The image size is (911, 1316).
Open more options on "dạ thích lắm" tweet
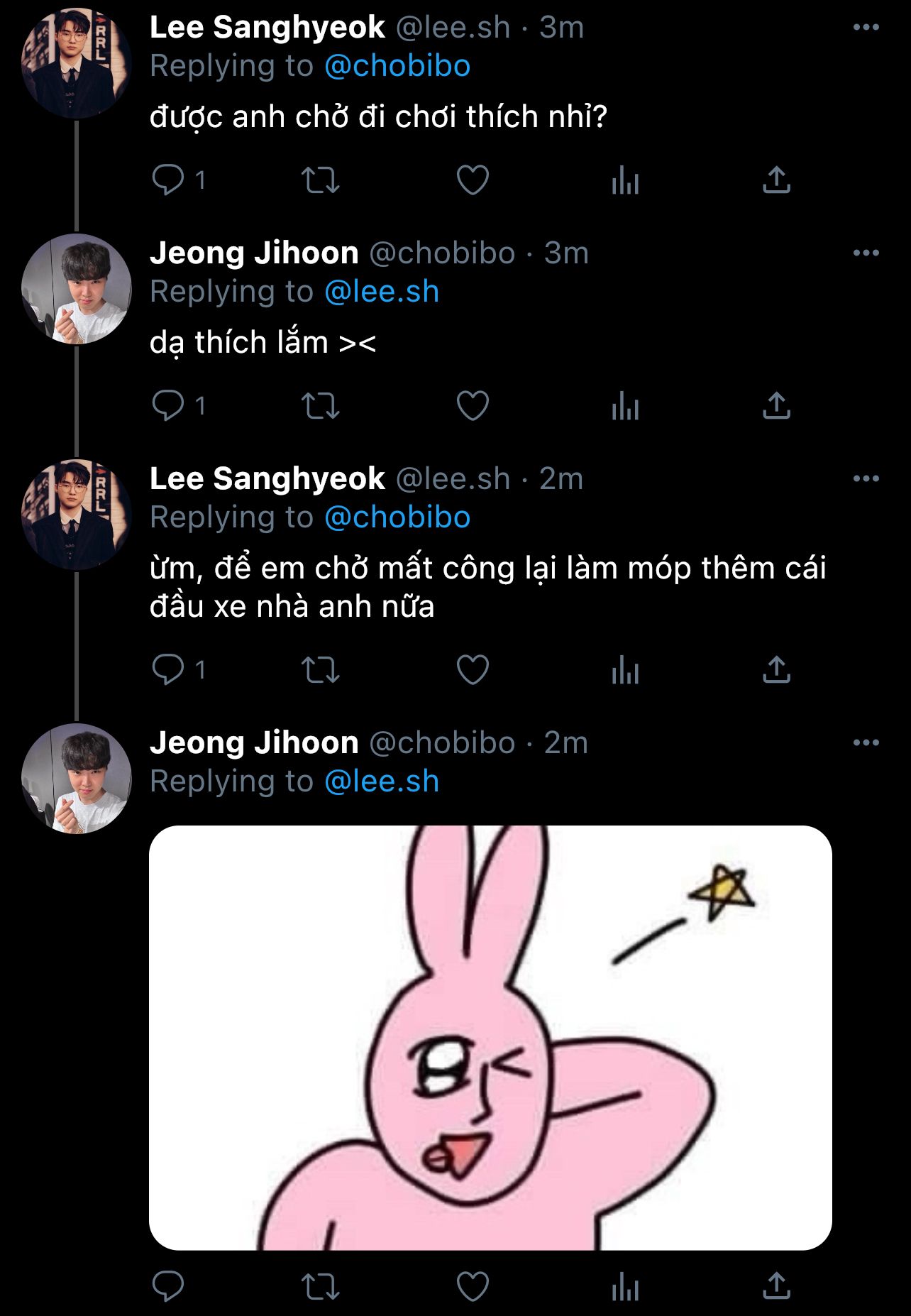point(866,253)
